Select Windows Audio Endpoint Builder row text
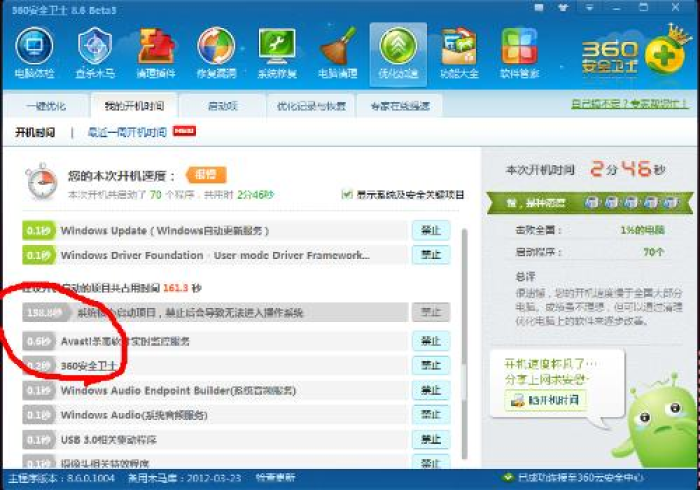The image size is (700, 490). pyautogui.click(x=178, y=390)
